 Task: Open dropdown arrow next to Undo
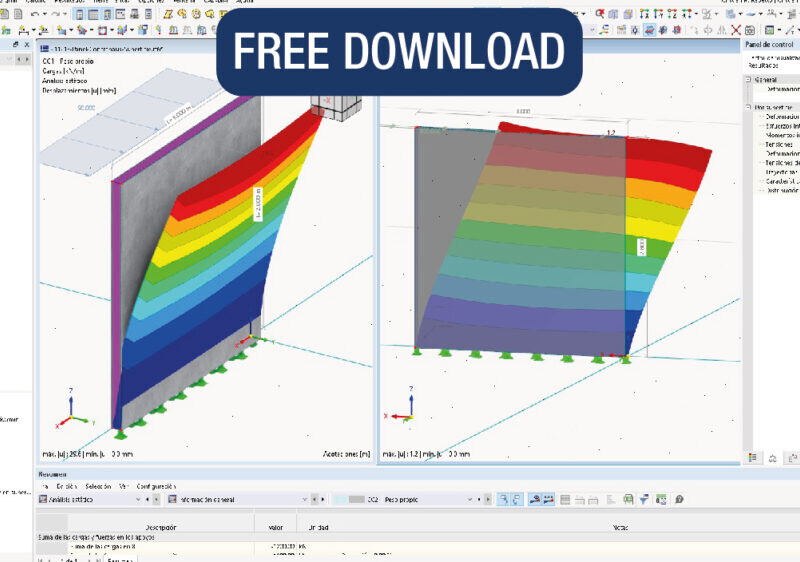[x=45, y=14]
